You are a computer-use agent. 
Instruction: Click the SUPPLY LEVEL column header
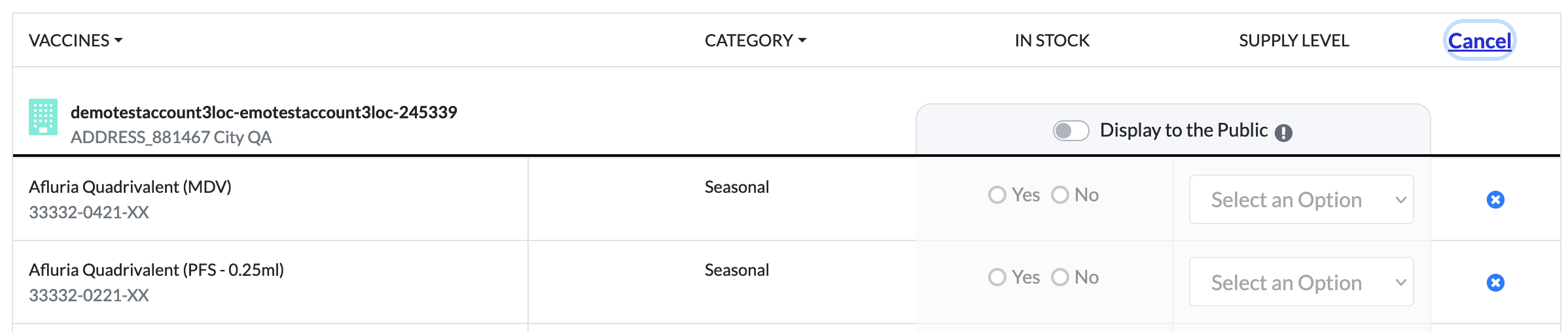1294,41
